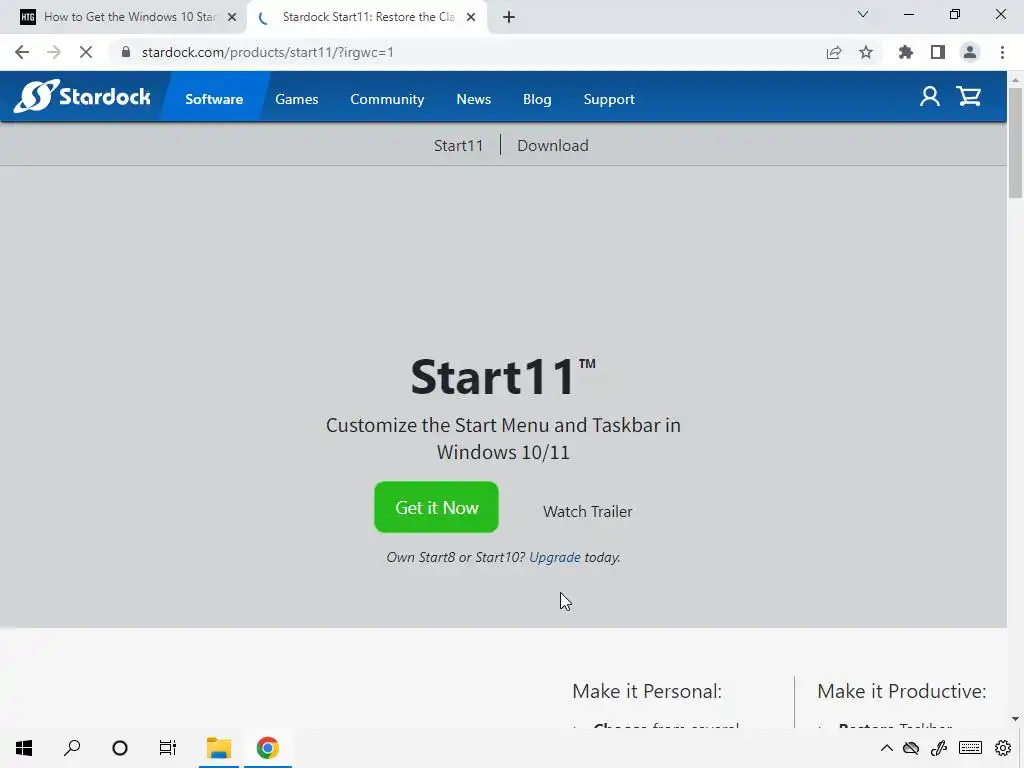Click the address bar URL field
This screenshot has height=768, width=1024.
pyautogui.click(x=457, y=52)
